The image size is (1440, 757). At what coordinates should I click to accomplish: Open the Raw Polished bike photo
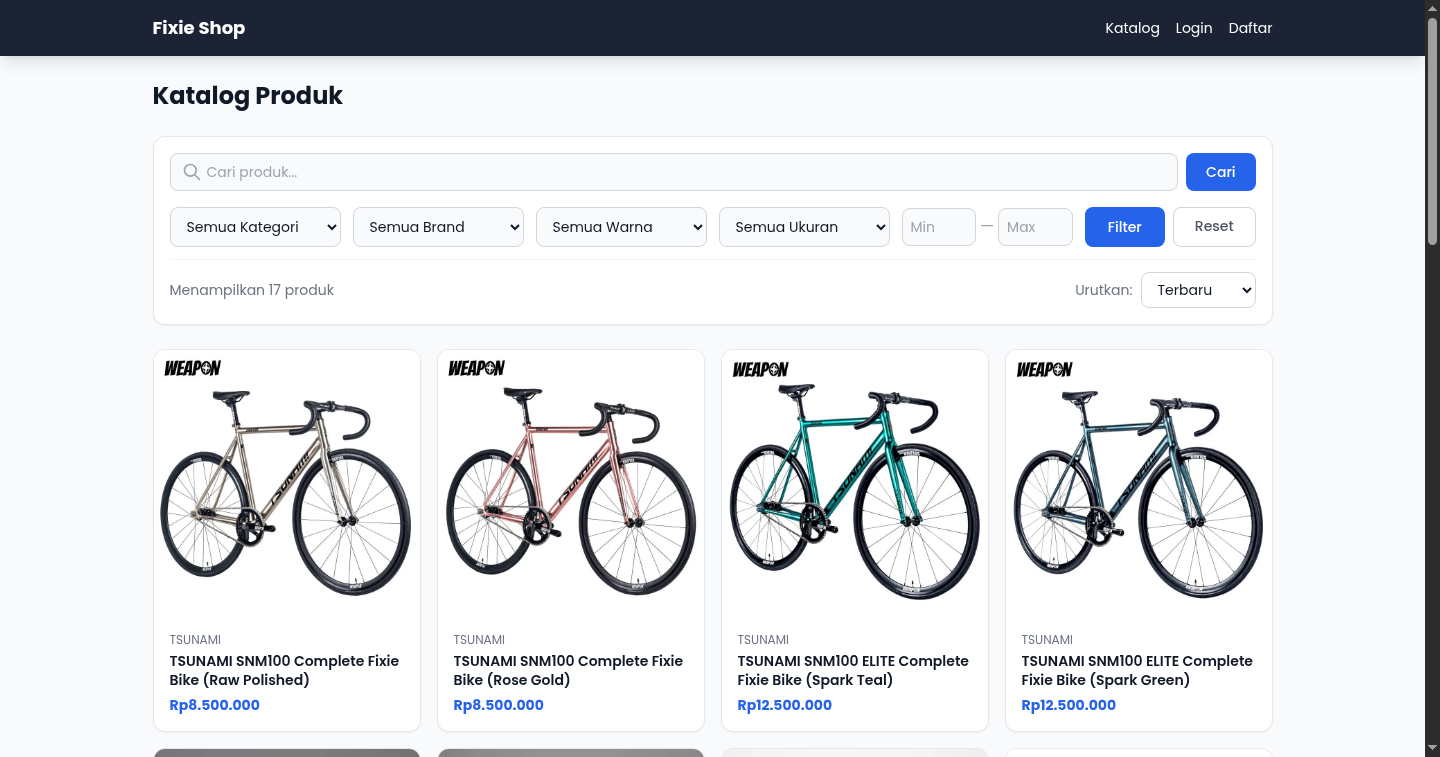point(286,484)
